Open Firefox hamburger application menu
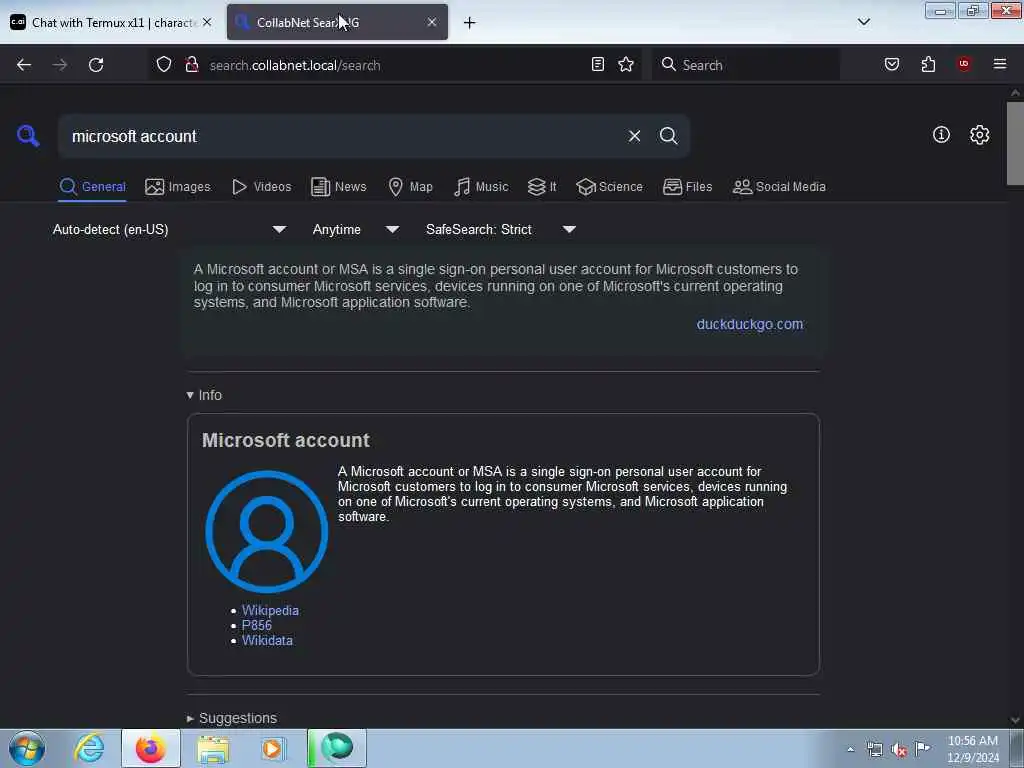This screenshot has height=768, width=1024. (x=1000, y=64)
